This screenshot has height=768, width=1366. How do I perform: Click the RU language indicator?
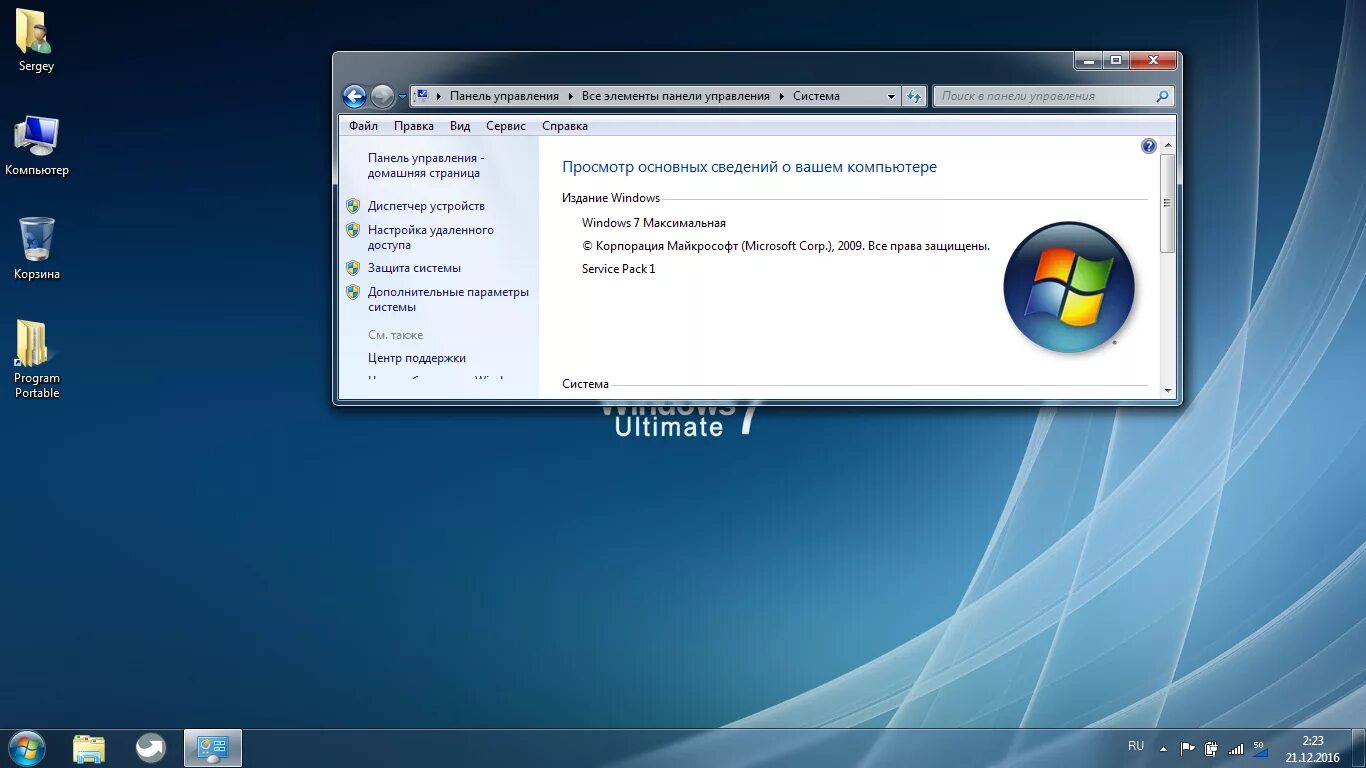tap(1136, 746)
